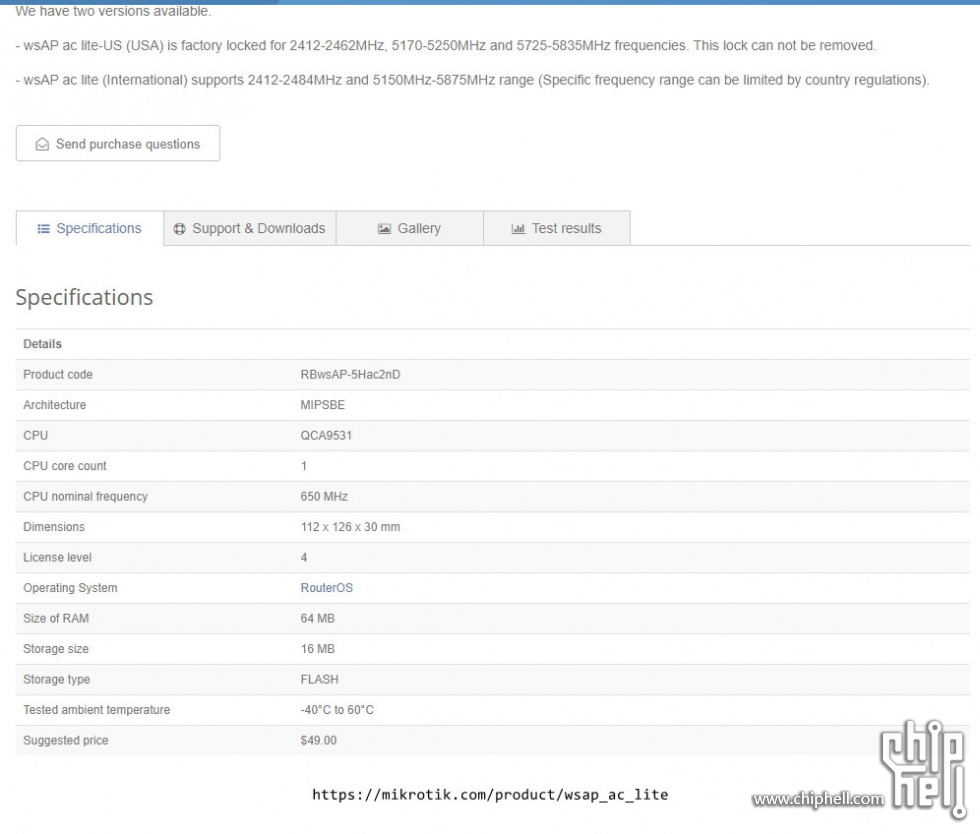The width and height of the screenshot is (980, 834).
Task: Click the list icon on Specifications tab
Action: (x=43, y=229)
